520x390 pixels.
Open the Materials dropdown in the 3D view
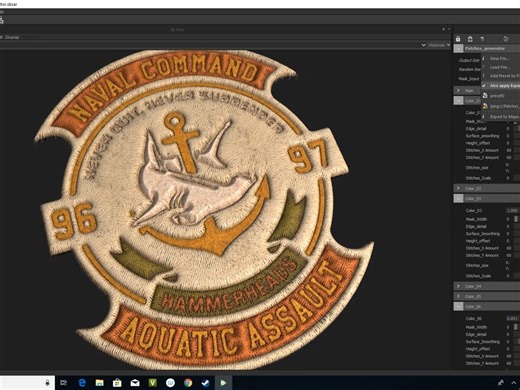(439, 45)
